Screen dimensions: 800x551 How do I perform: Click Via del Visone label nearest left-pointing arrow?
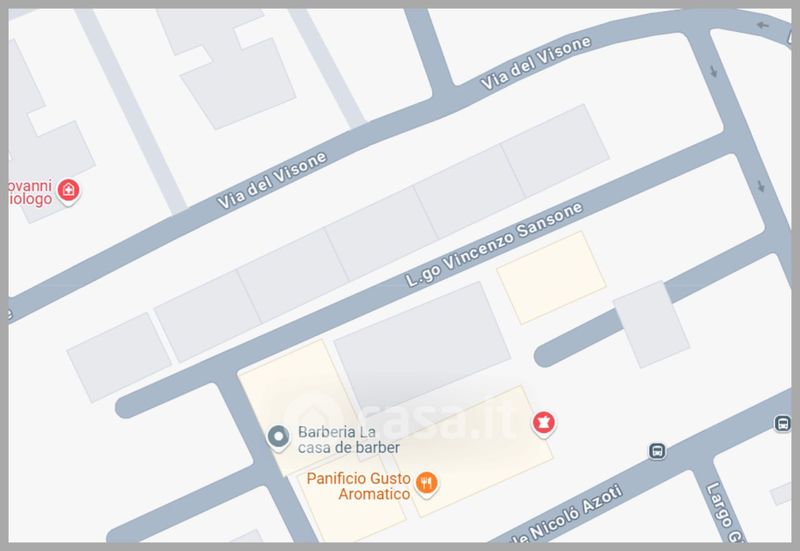536,63
